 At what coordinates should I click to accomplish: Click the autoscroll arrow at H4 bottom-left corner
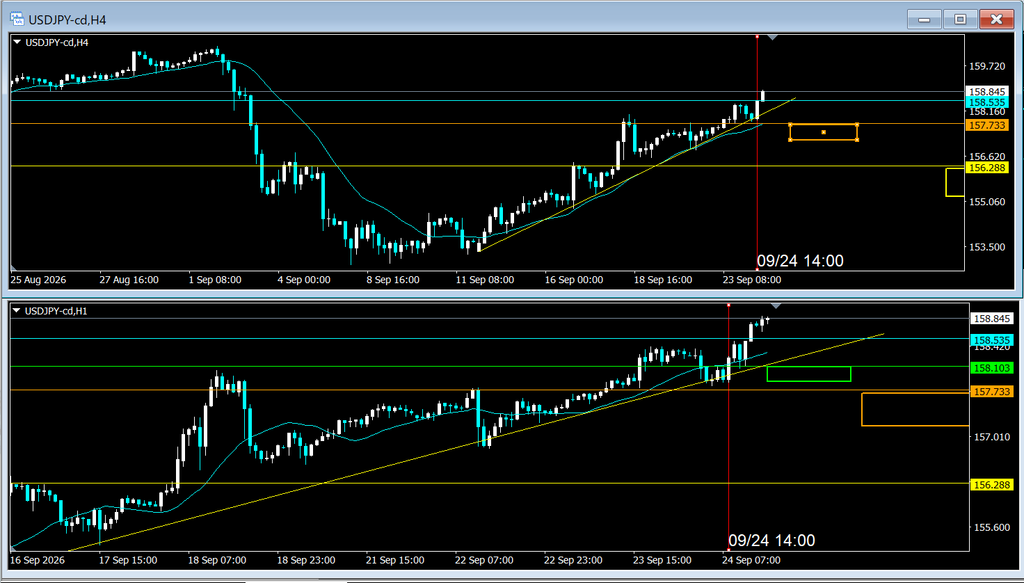(x=14, y=267)
